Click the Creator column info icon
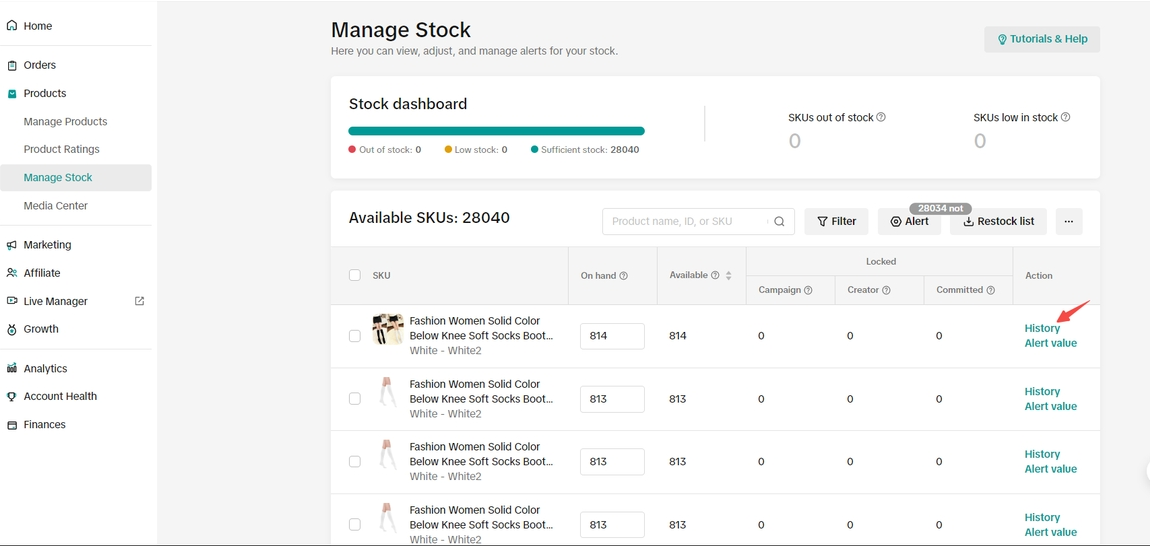Viewport: 1150px width, 546px height. coord(886,290)
